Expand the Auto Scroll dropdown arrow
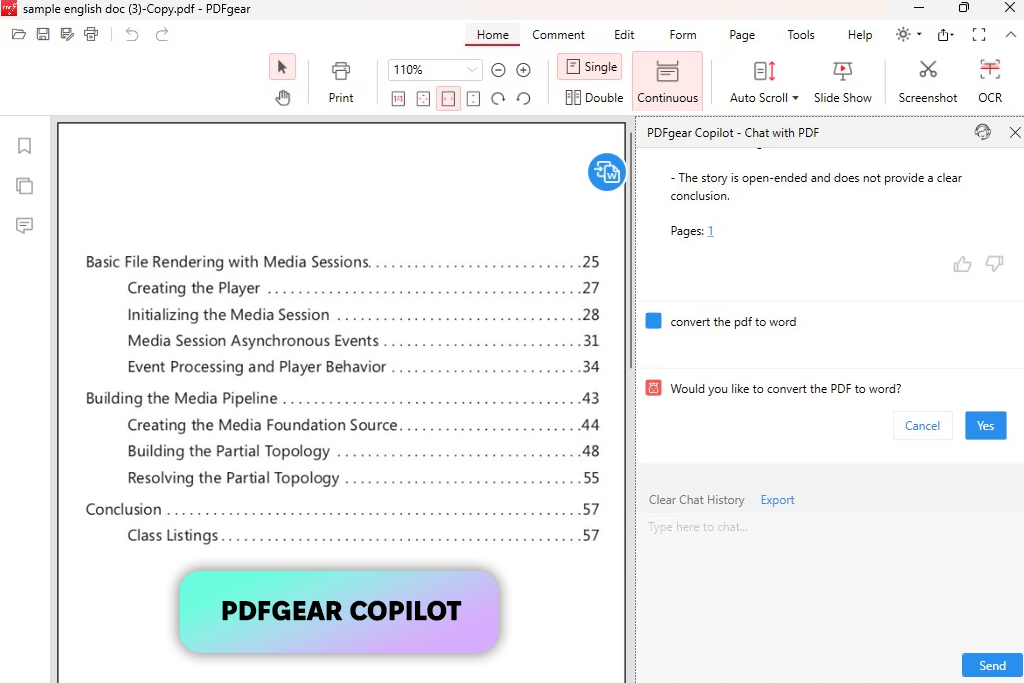The width and height of the screenshot is (1024, 683). [x=795, y=98]
